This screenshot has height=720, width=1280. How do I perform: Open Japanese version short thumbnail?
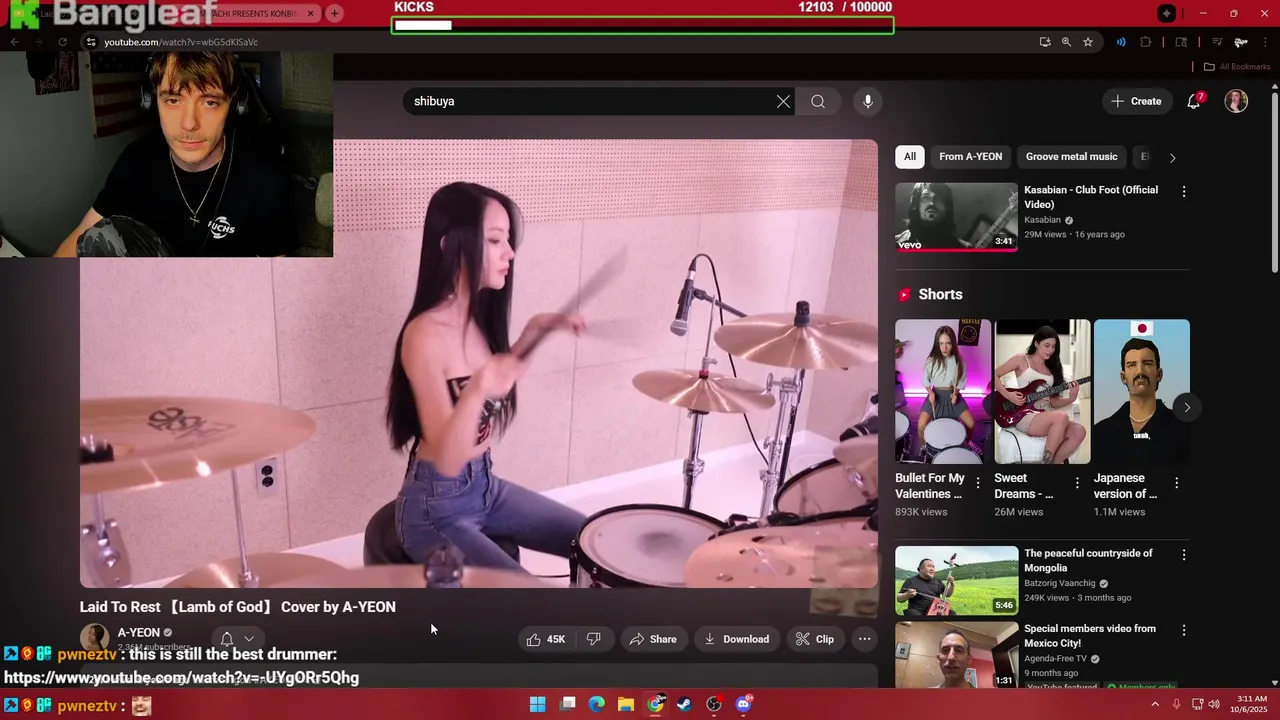(x=1141, y=391)
